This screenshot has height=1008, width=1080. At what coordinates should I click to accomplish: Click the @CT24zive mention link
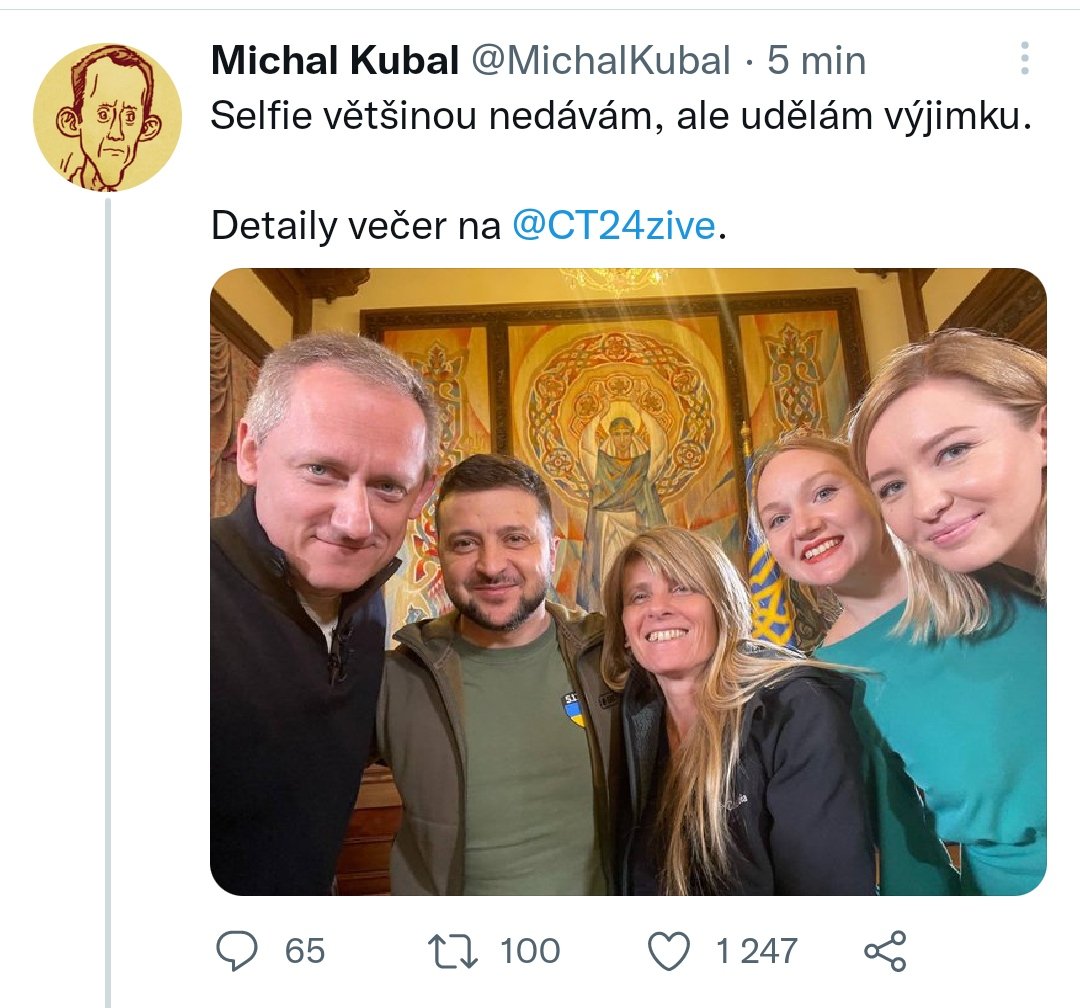tap(614, 227)
